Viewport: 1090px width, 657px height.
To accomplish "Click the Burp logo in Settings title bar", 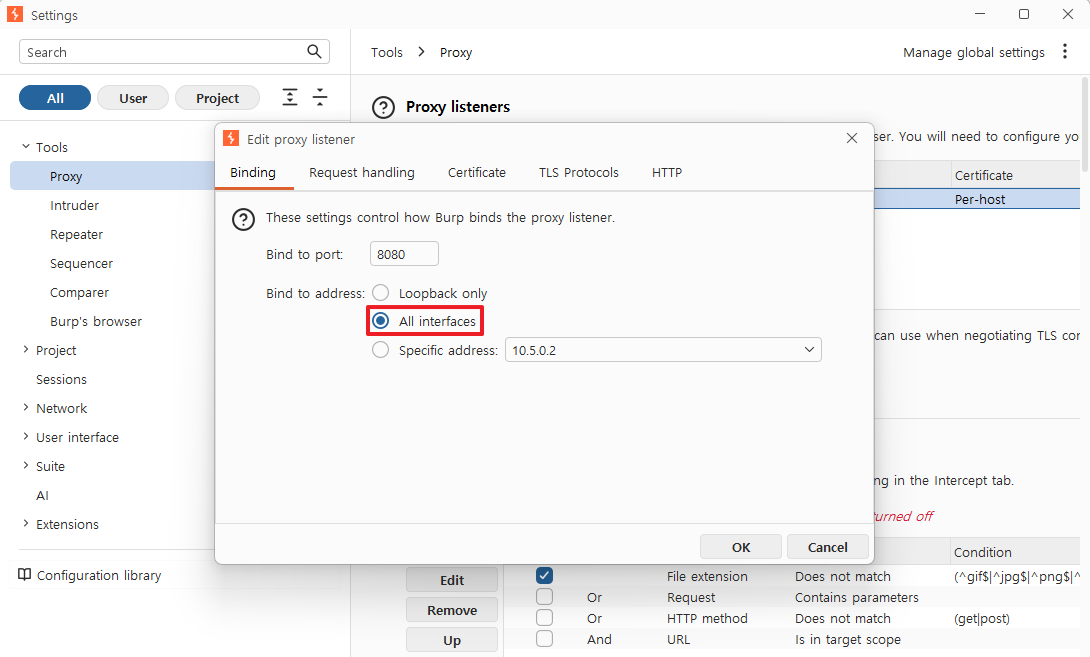I will 15,14.
